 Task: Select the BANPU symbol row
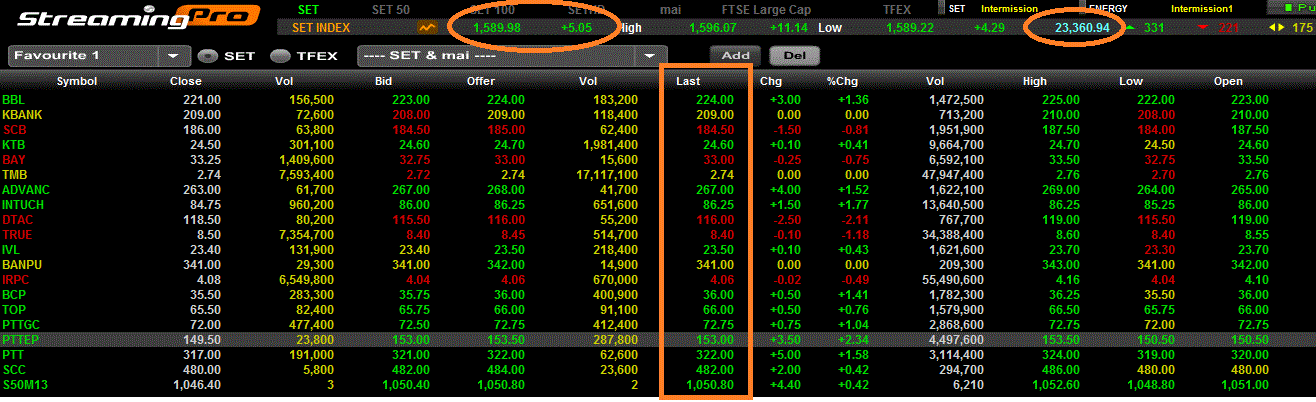click(x=22, y=265)
